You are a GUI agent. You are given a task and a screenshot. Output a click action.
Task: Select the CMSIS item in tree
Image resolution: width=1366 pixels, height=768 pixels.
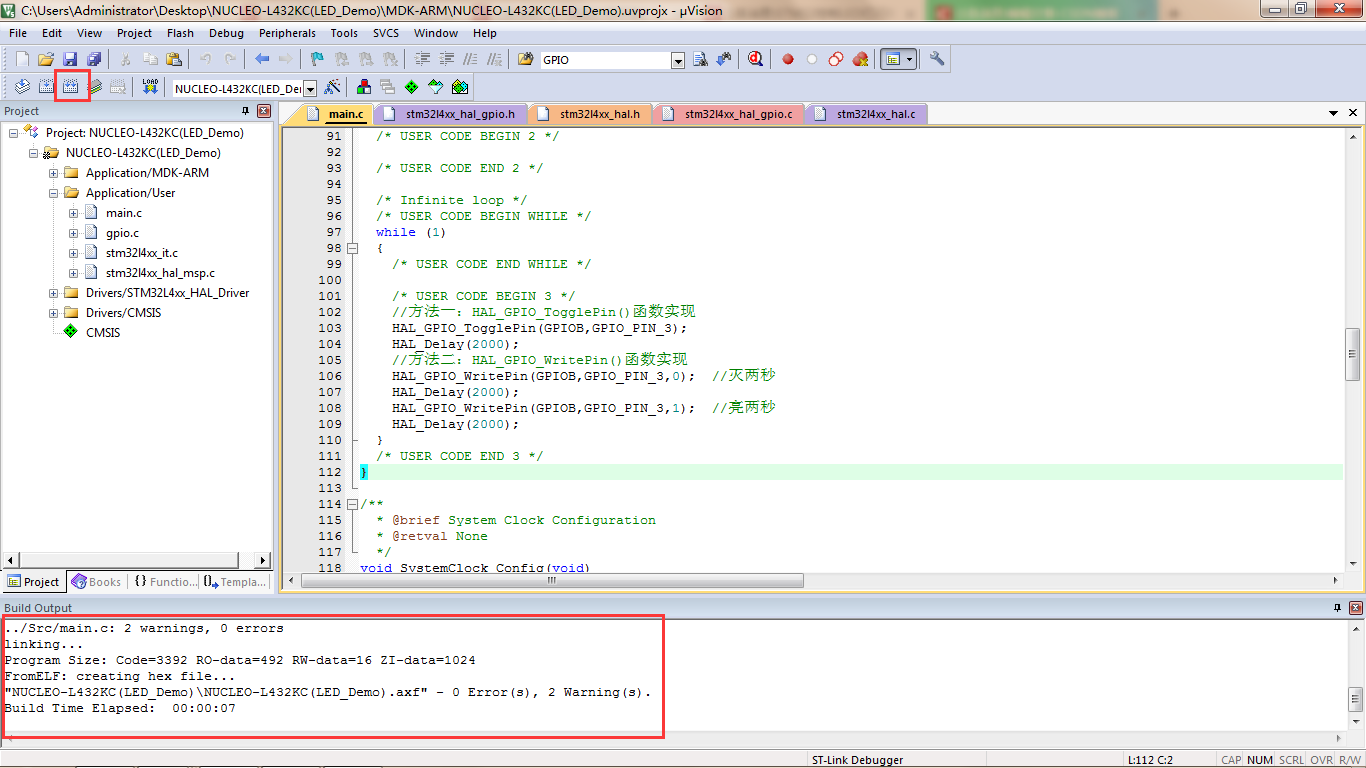(x=103, y=333)
